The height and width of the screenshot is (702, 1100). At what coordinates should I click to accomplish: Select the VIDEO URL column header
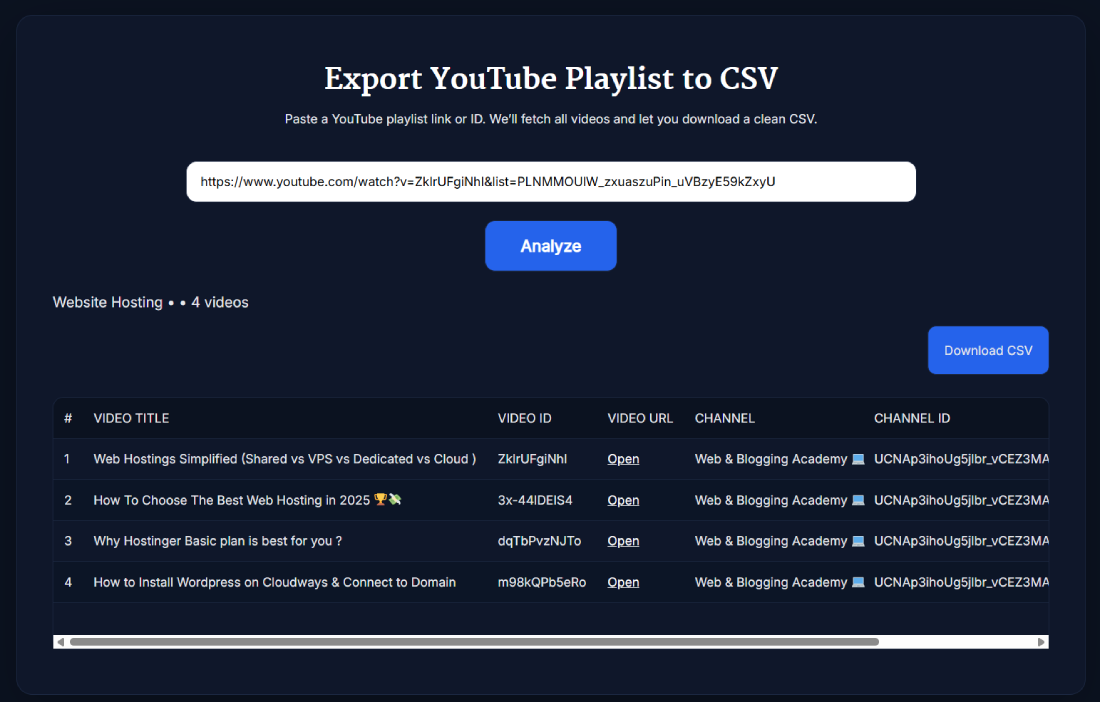tap(640, 418)
